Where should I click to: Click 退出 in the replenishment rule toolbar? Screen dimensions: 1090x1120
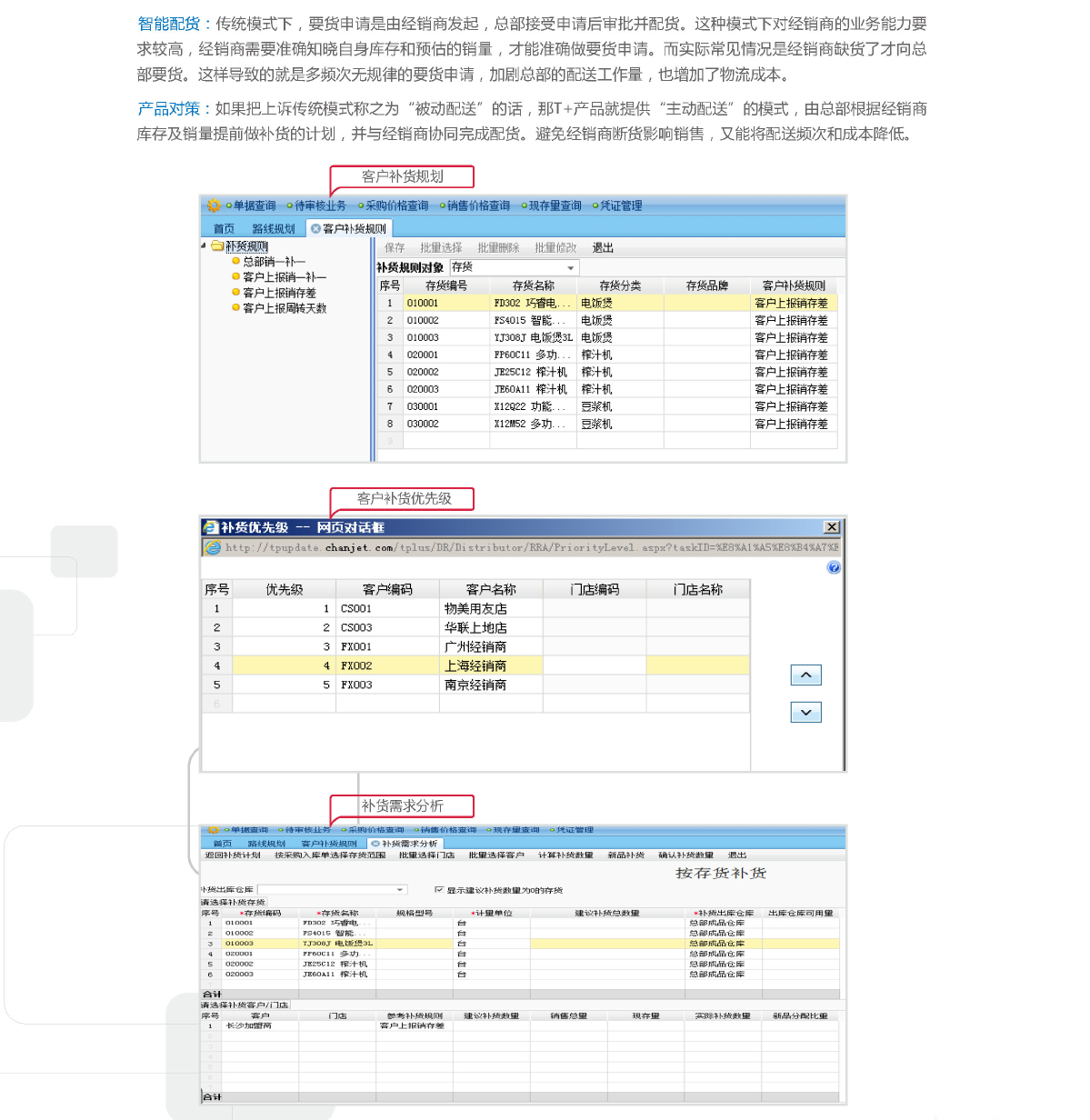603,248
